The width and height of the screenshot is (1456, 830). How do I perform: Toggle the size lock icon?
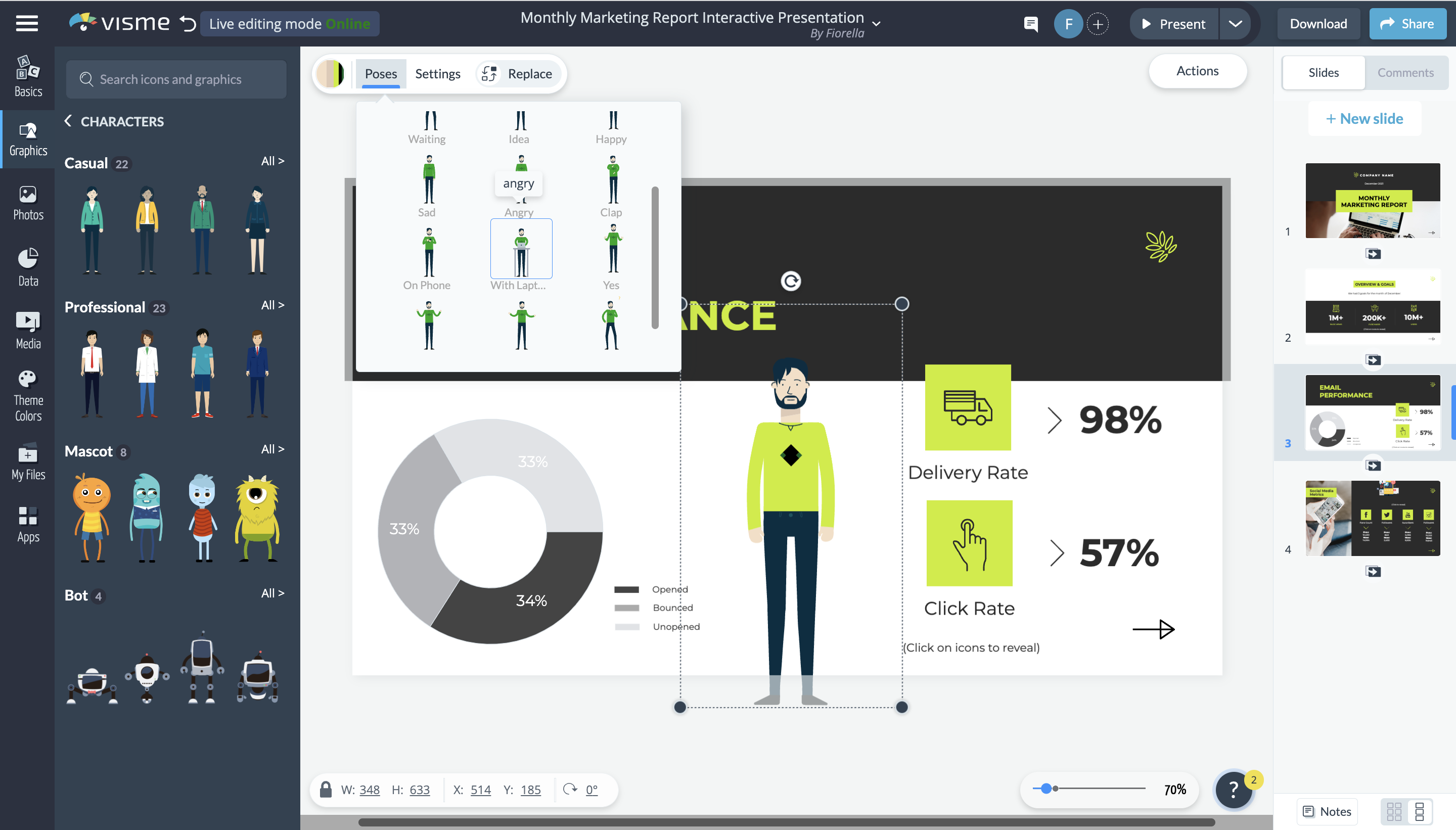(x=326, y=790)
